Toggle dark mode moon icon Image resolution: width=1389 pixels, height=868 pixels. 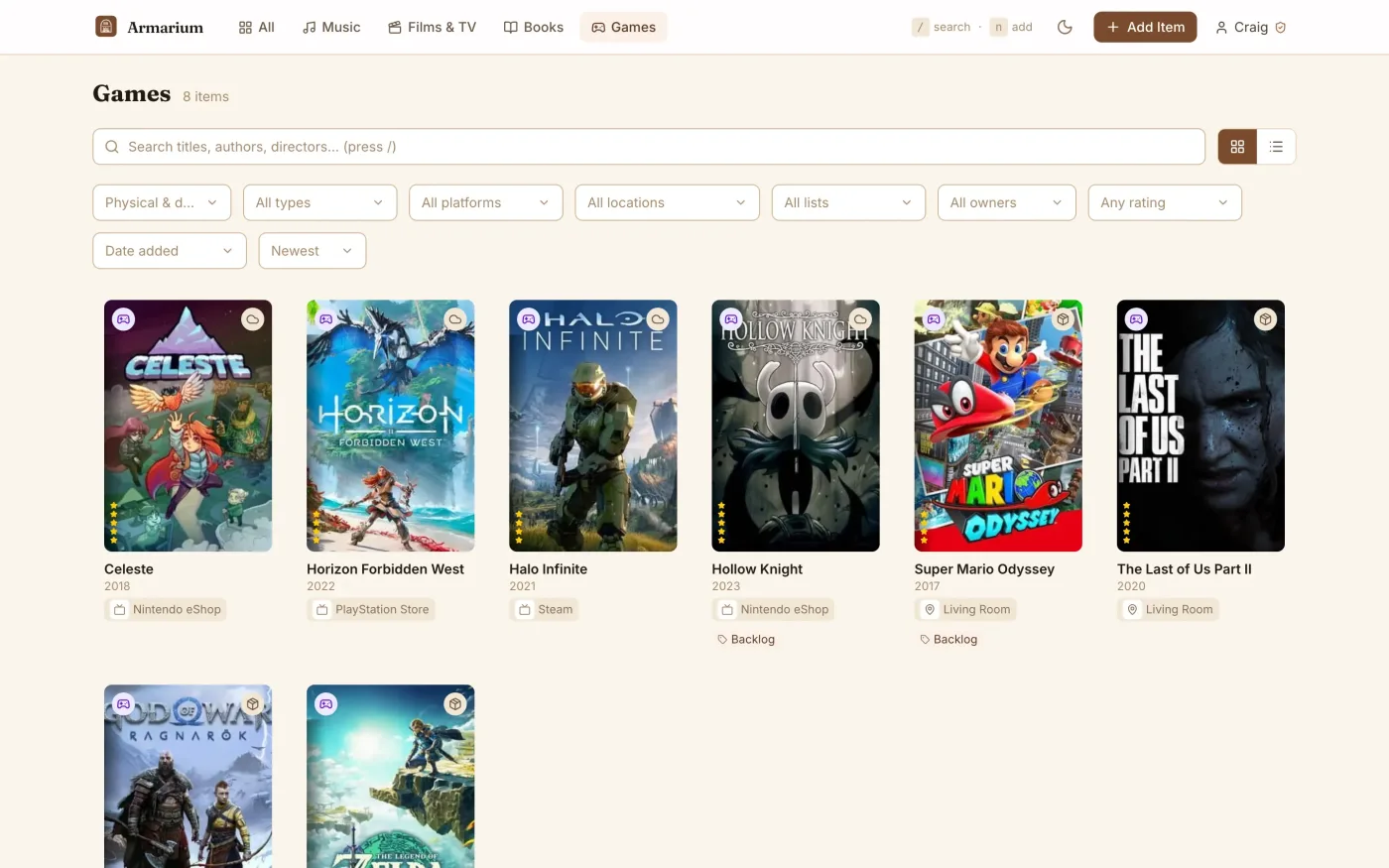pyautogui.click(x=1065, y=27)
